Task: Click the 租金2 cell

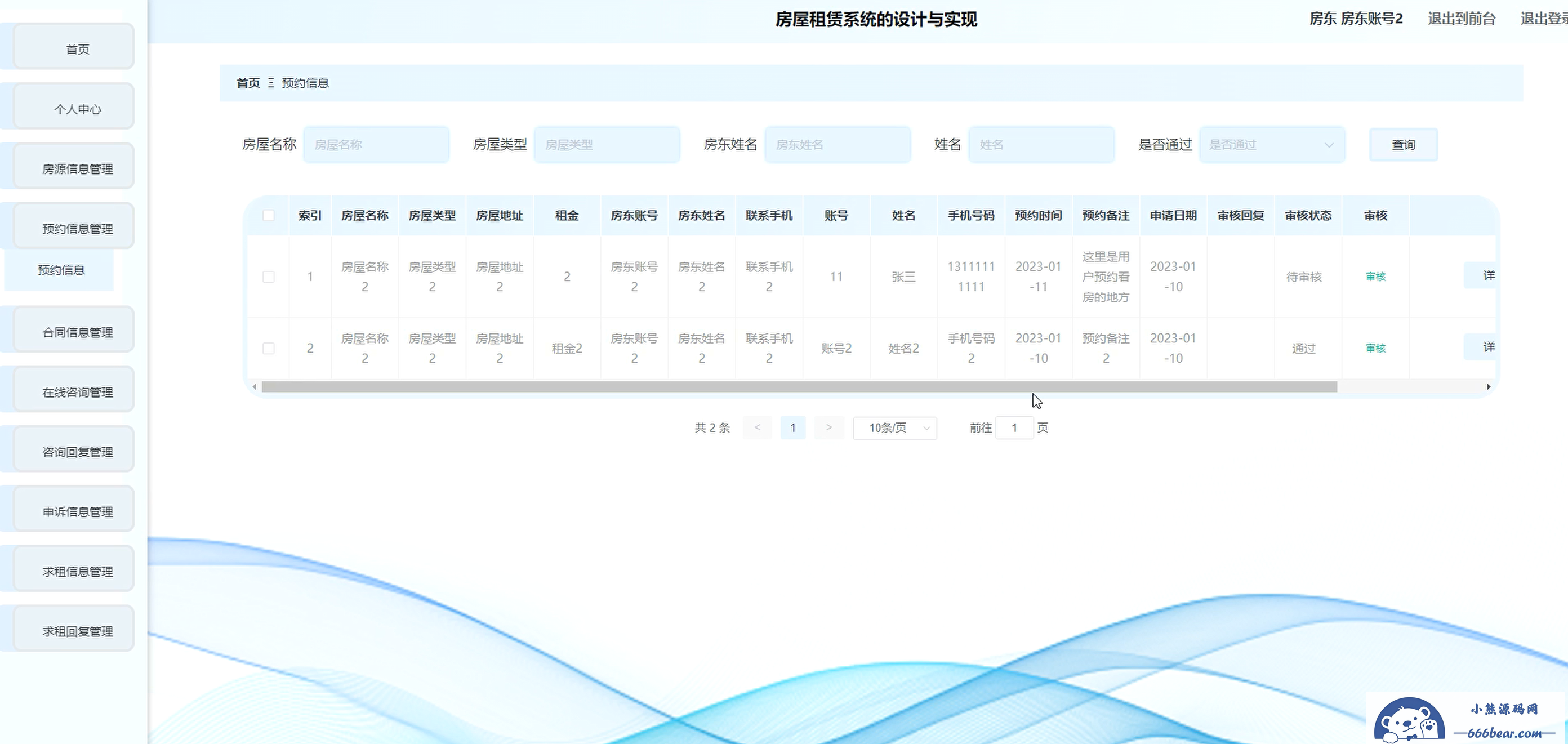Action: pos(567,348)
